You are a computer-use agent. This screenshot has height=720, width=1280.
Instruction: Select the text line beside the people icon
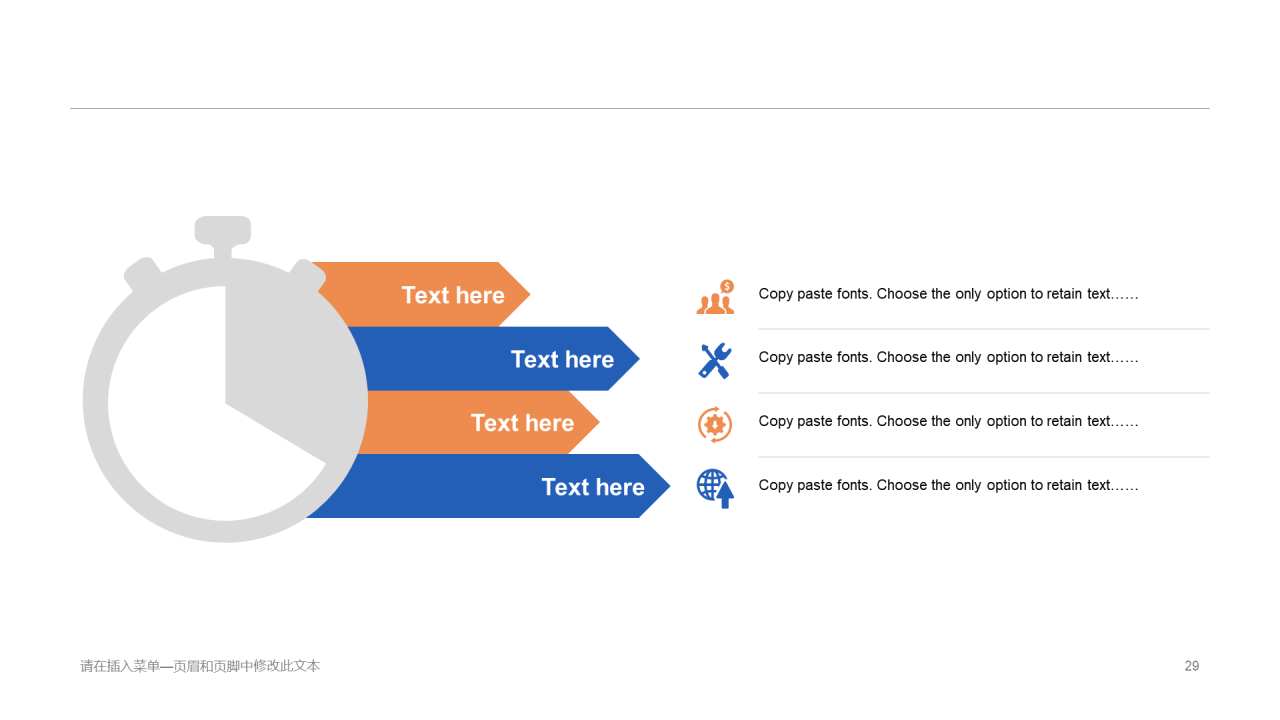point(948,294)
